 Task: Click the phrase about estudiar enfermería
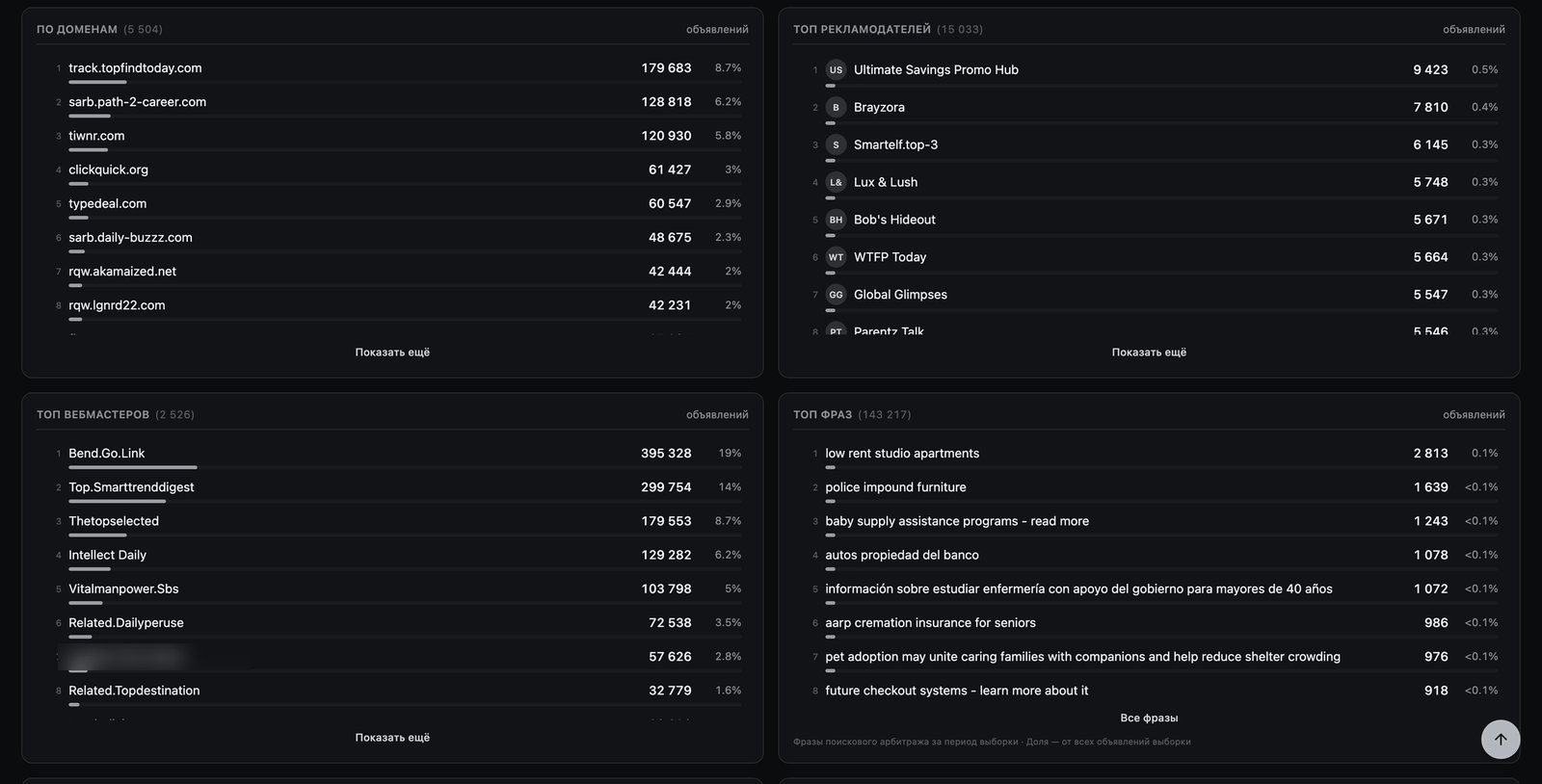[x=1078, y=588]
